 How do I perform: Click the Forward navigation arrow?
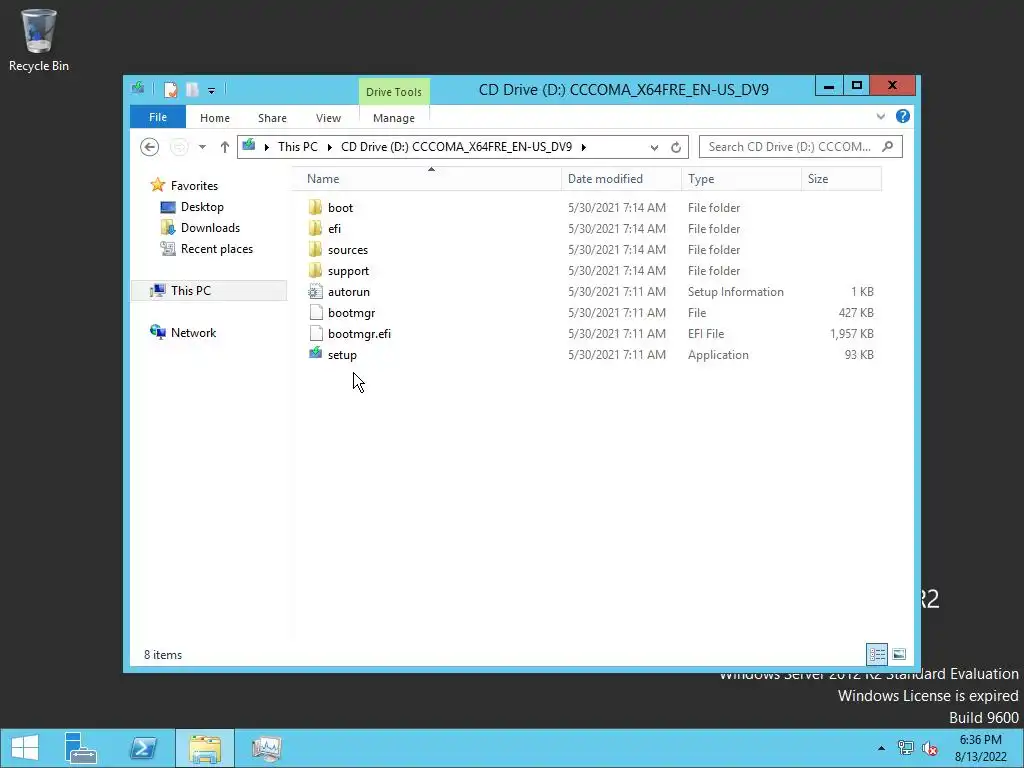tap(179, 147)
